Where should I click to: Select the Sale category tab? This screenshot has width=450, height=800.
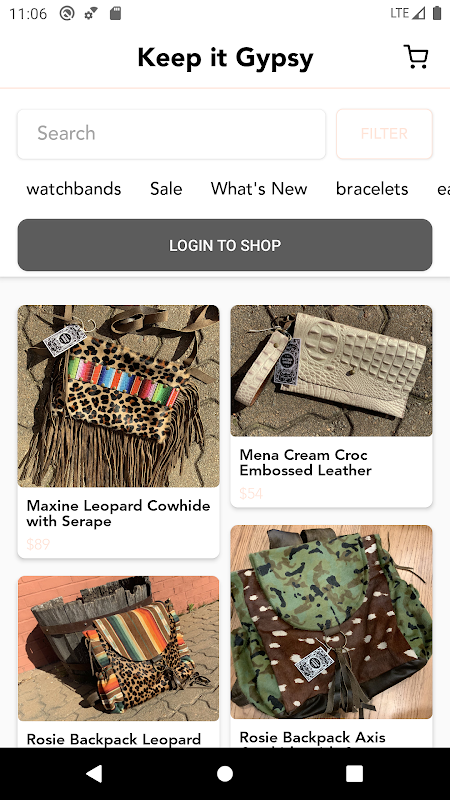point(166,189)
